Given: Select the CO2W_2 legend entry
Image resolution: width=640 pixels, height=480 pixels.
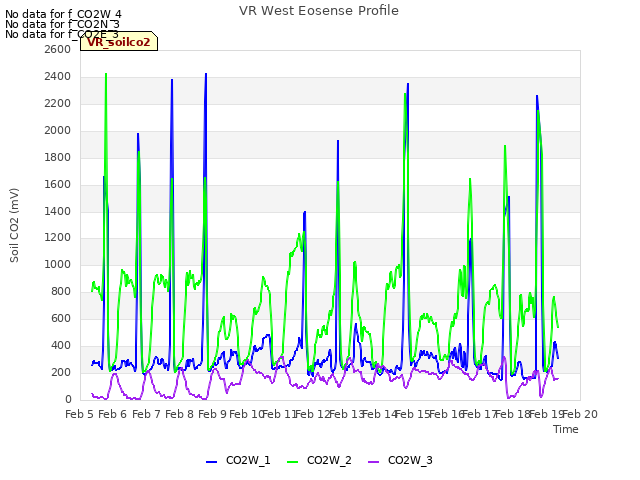Looking at the screenshot, I should pos(320,460).
